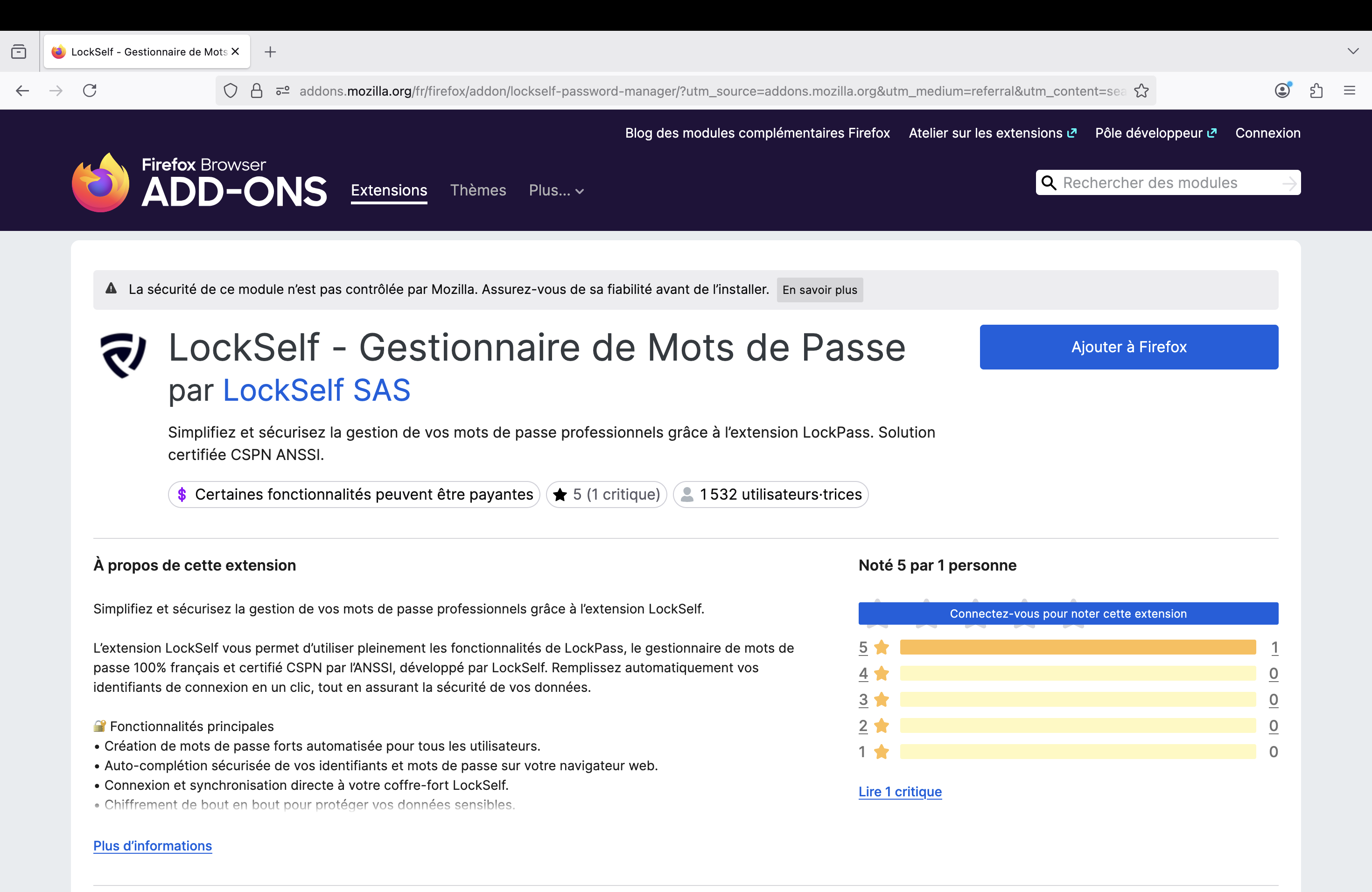This screenshot has width=1372, height=892.
Task: Click Connectez-vous pour noter cette extension
Action: click(x=1068, y=613)
